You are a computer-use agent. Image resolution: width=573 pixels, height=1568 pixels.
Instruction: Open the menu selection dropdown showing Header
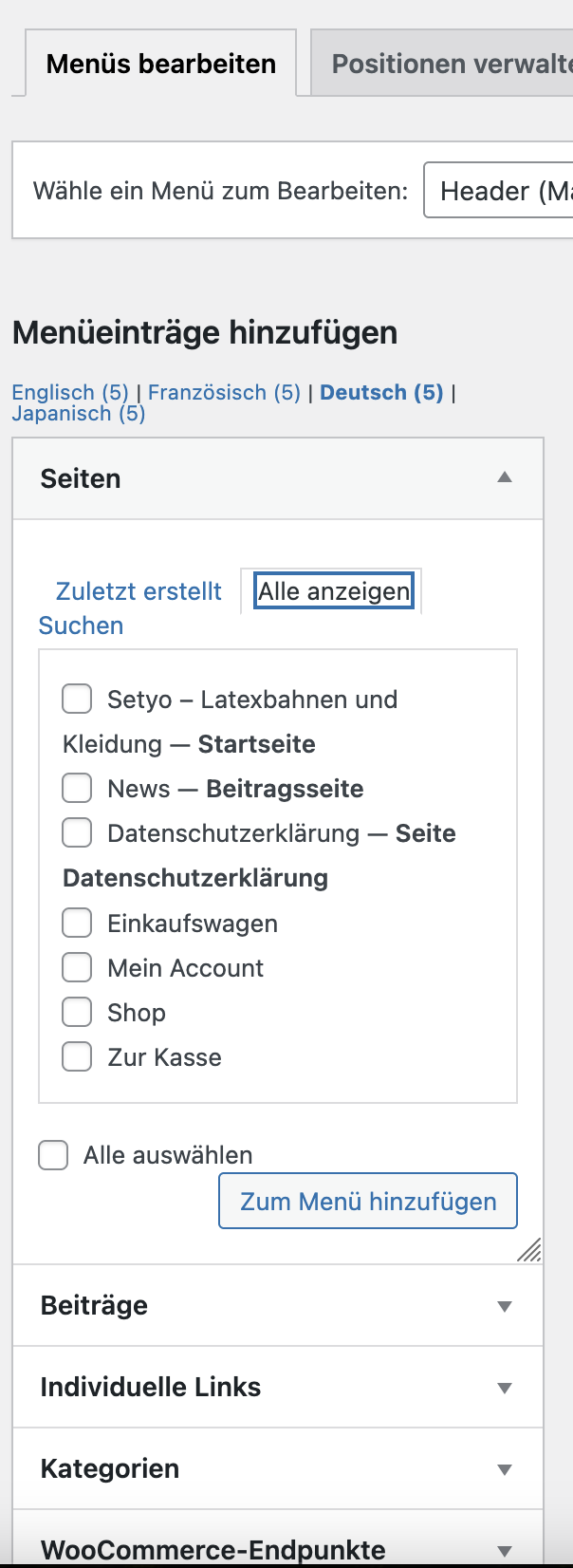[498, 191]
